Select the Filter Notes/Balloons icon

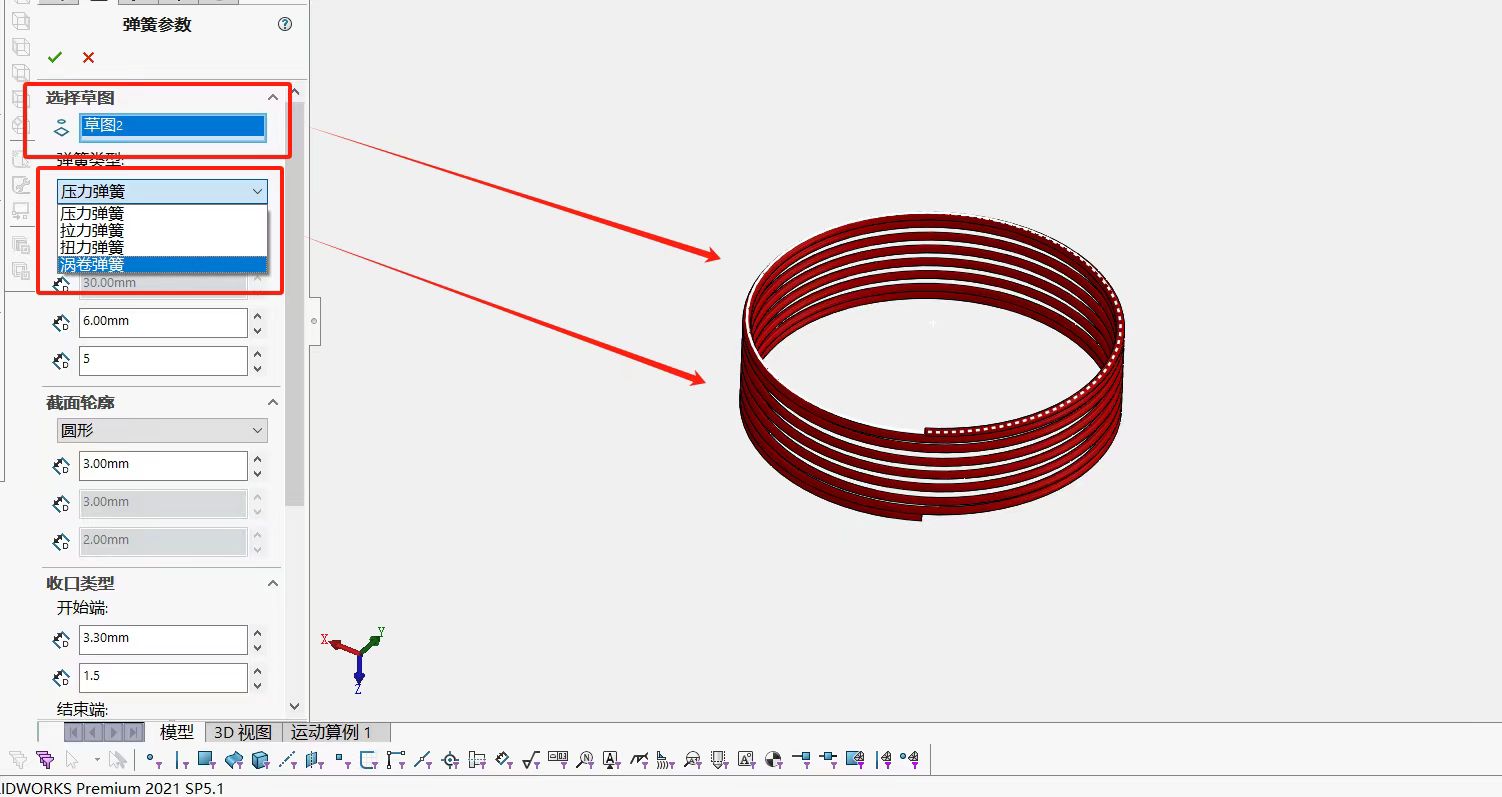585,760
